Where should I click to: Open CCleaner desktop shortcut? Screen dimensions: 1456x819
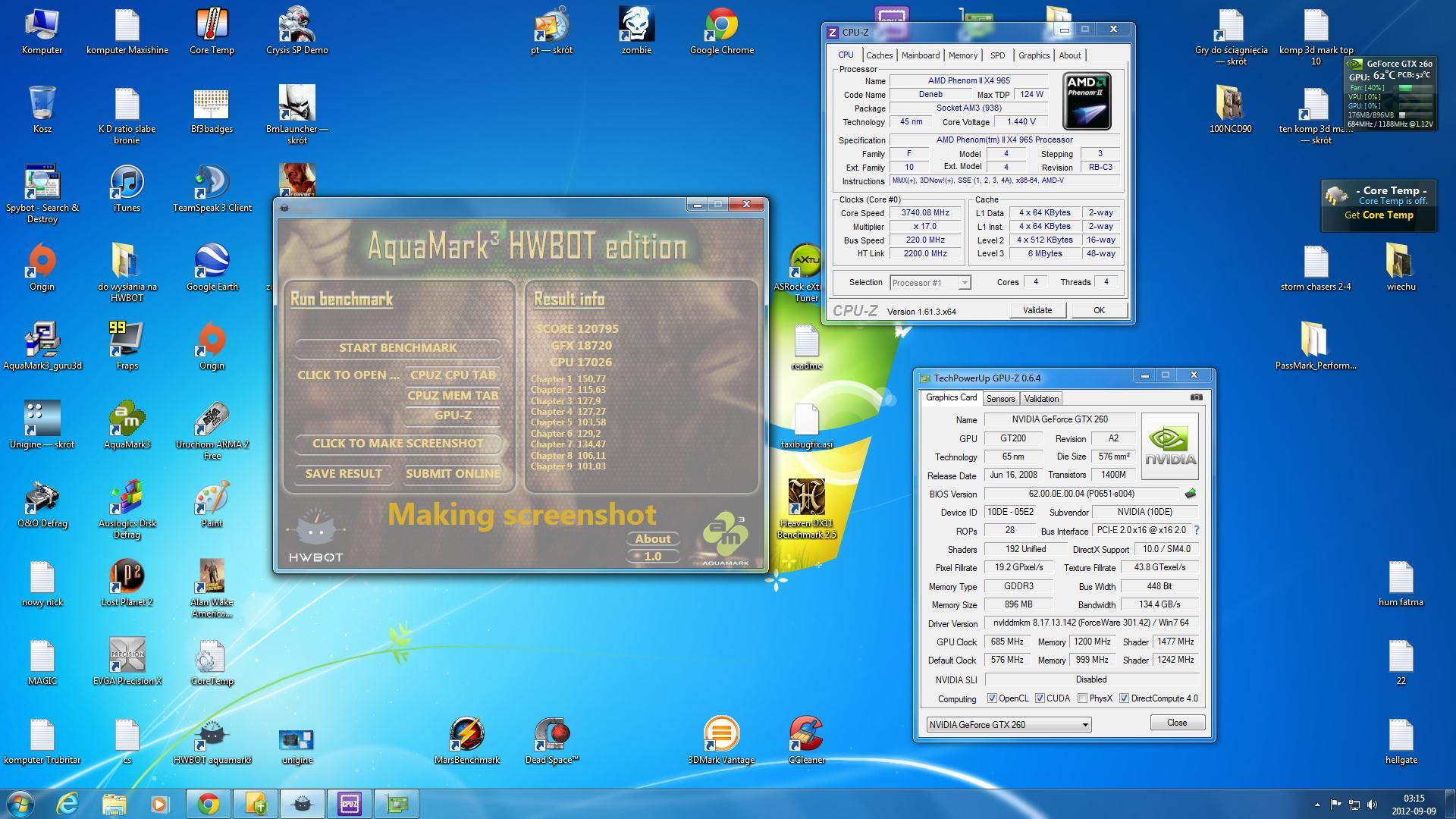[x=806, y=740]
